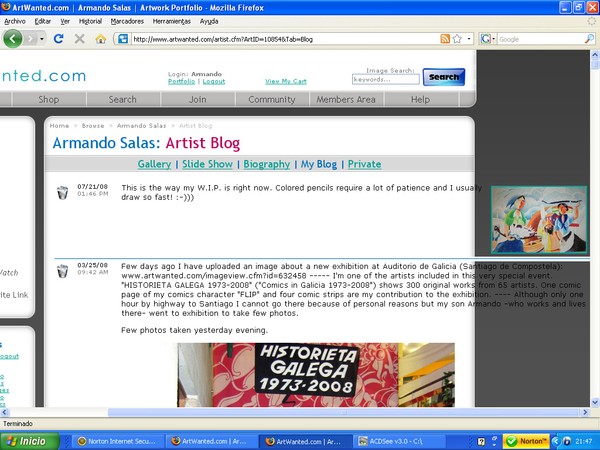600x450 pixels.
Task: Open the View My Cart link
Action: click(x=285, y=82)
